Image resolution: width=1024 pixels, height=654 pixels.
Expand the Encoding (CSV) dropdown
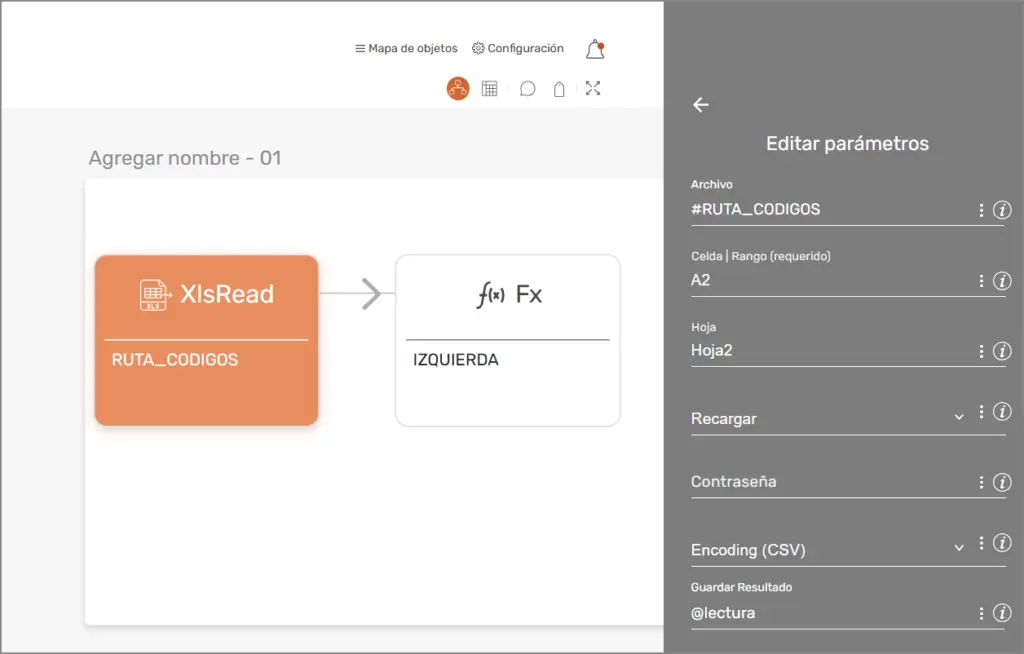click(x=958, y=548)
